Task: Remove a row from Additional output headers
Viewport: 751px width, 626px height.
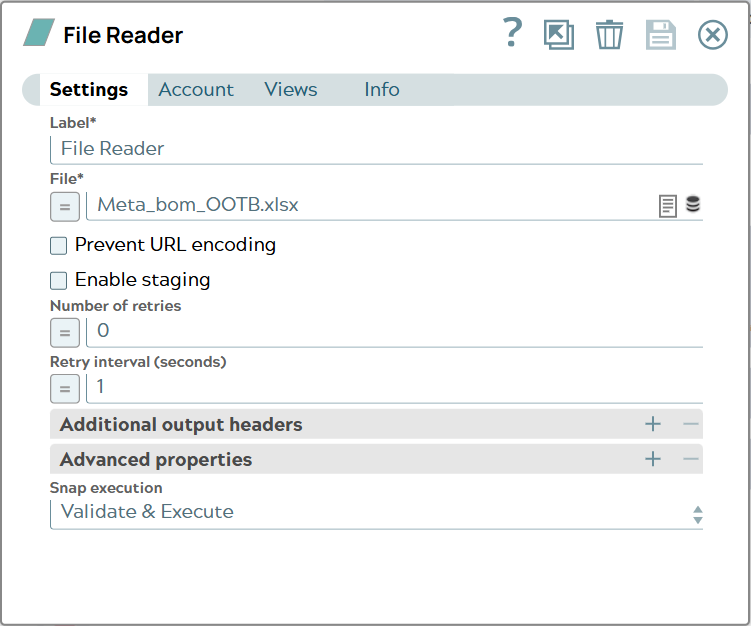Action: [x=691, y=424]
